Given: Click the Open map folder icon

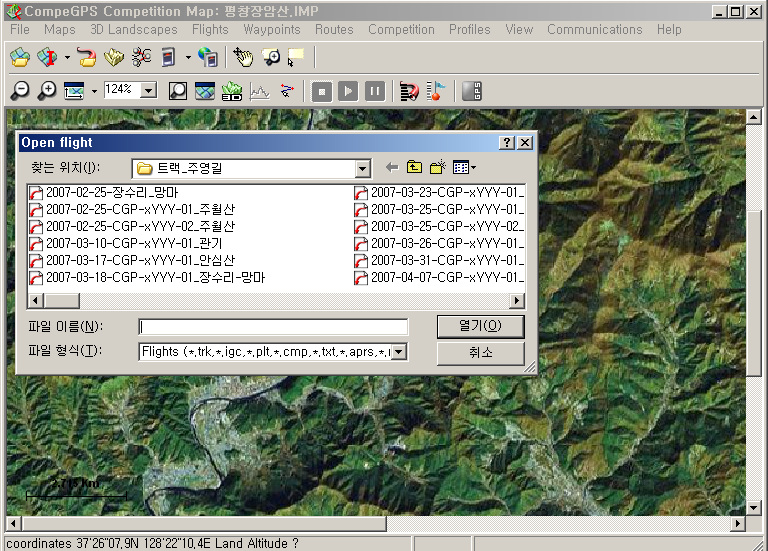Looking at the screenshot, I should coord(20,57).
